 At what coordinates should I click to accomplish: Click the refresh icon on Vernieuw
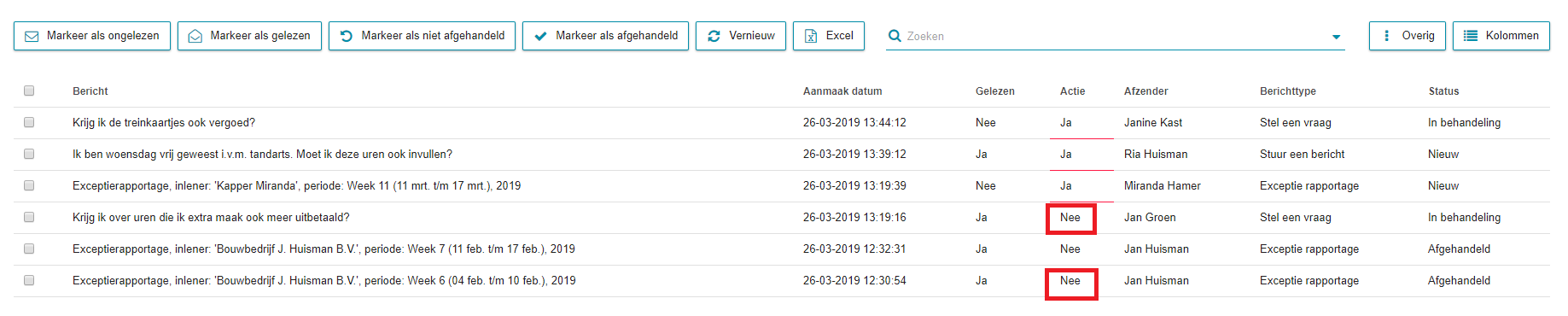point(714,36)
